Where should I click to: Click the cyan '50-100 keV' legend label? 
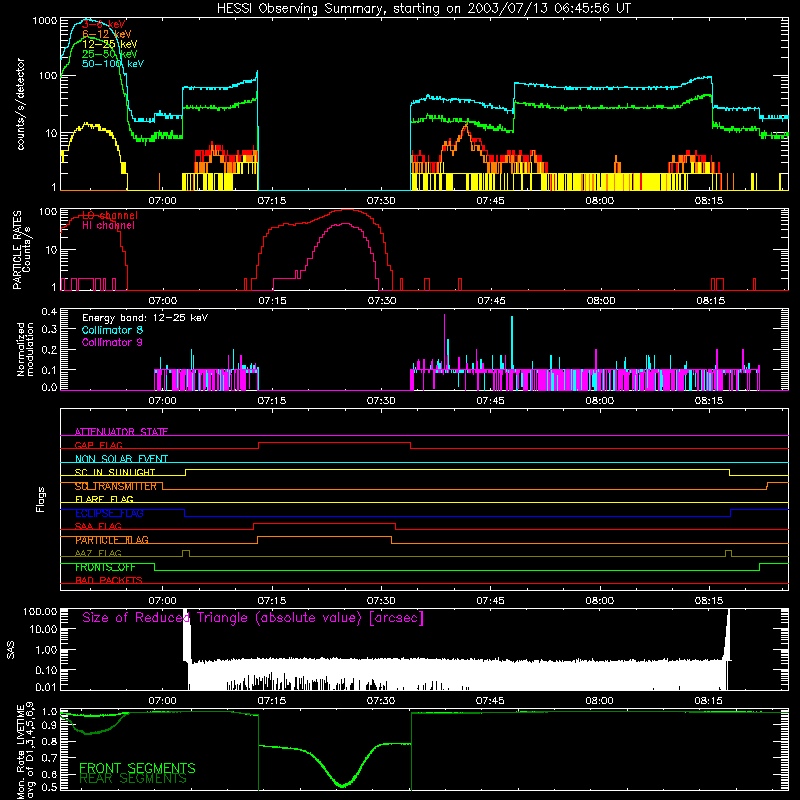(113, 64)
